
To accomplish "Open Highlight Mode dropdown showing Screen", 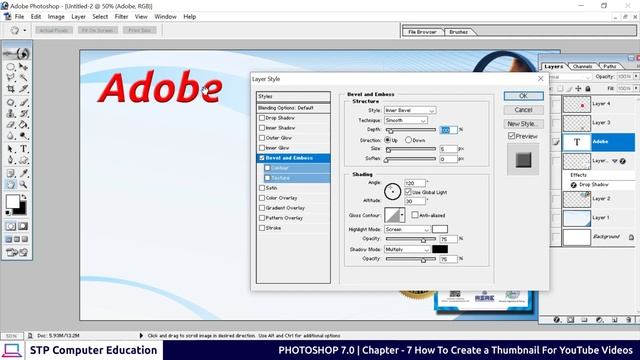I will pos(407,229).
